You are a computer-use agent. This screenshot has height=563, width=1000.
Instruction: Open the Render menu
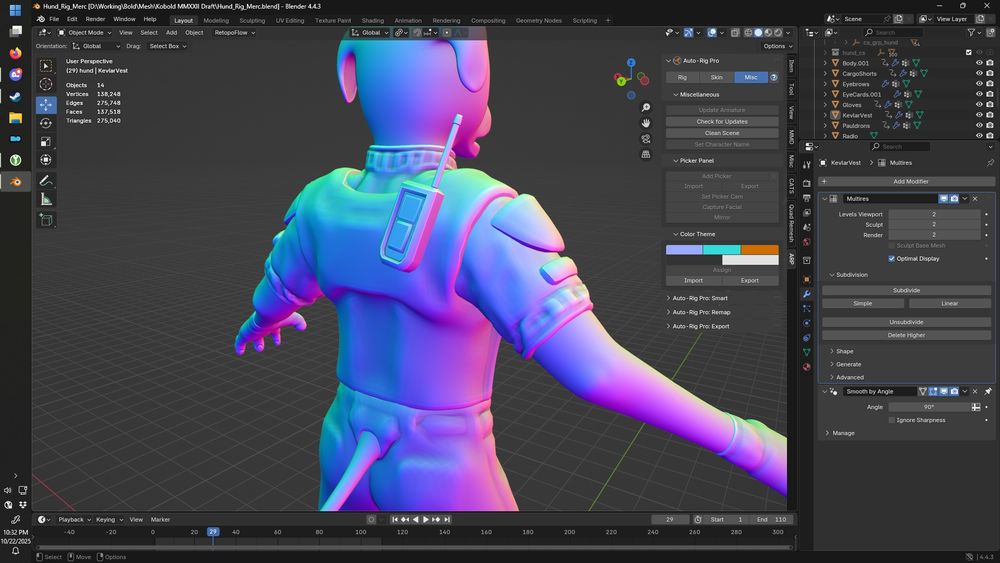pyautogui.click(x=95, y=19)
